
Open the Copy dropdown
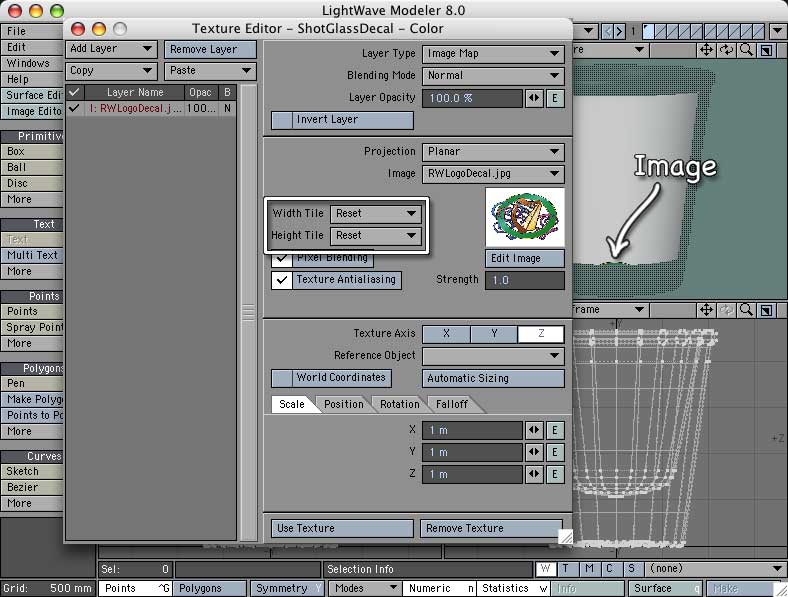point(111,71)
